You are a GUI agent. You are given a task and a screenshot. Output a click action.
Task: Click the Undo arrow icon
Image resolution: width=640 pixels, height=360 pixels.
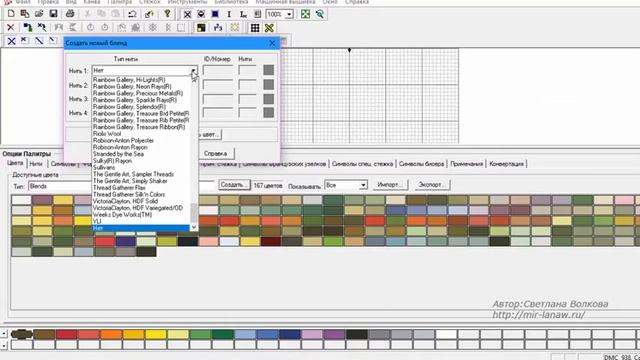click(132, 14)
